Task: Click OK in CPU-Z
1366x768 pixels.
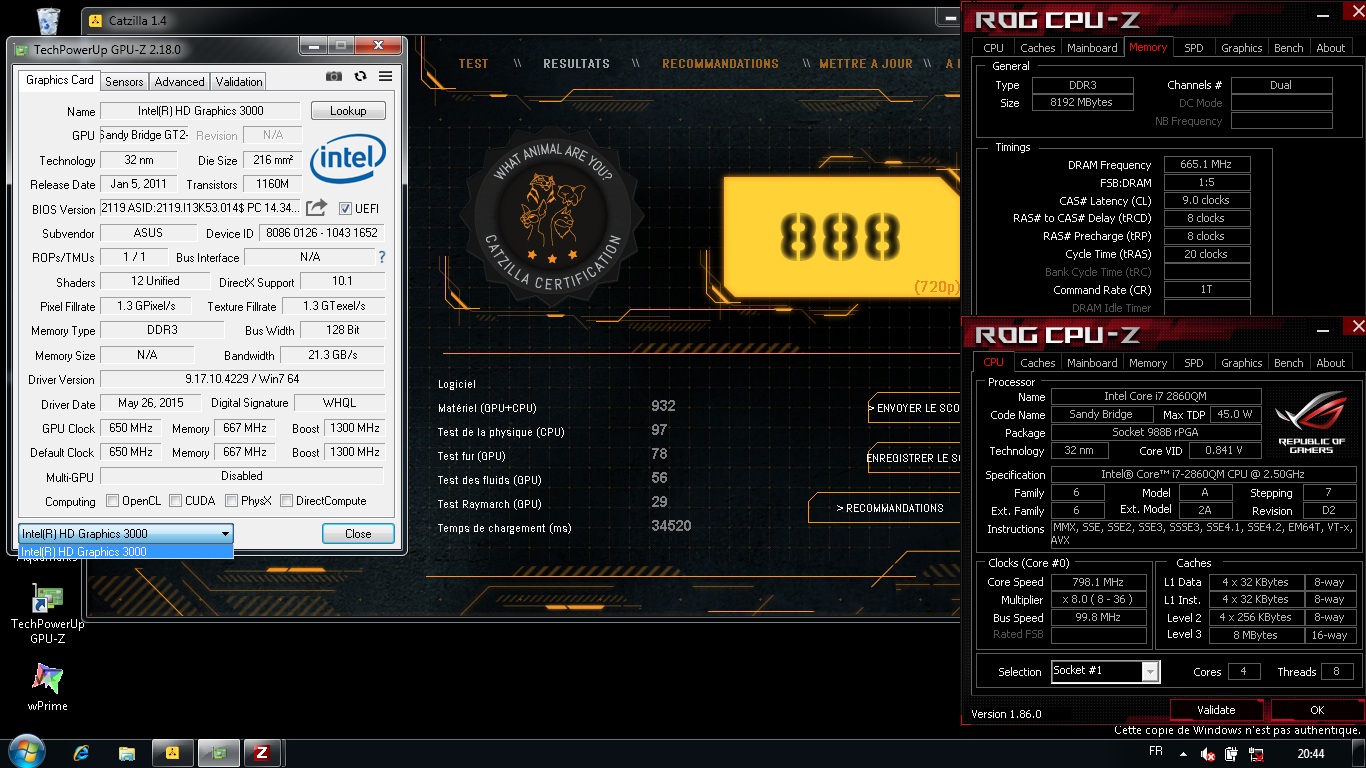Action: [x=1317, y=710]
